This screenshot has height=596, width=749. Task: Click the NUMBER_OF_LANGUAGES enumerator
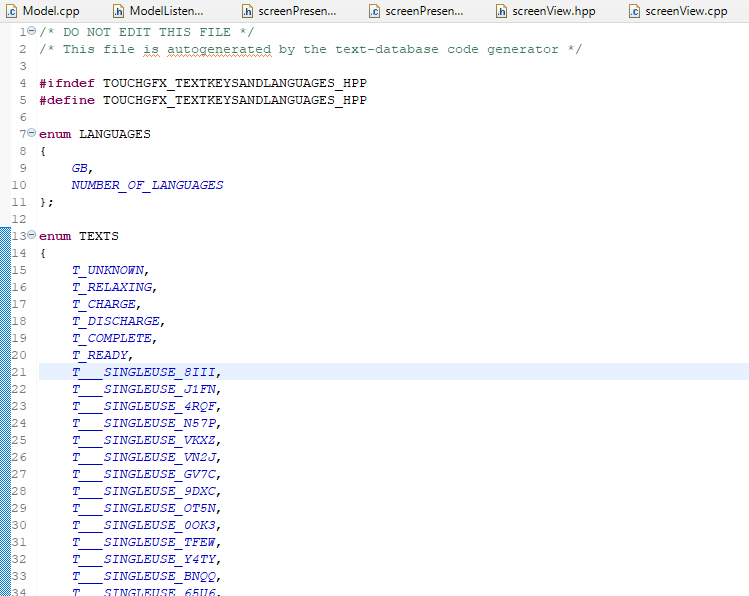pyautogui.click(x=147, y=185)
